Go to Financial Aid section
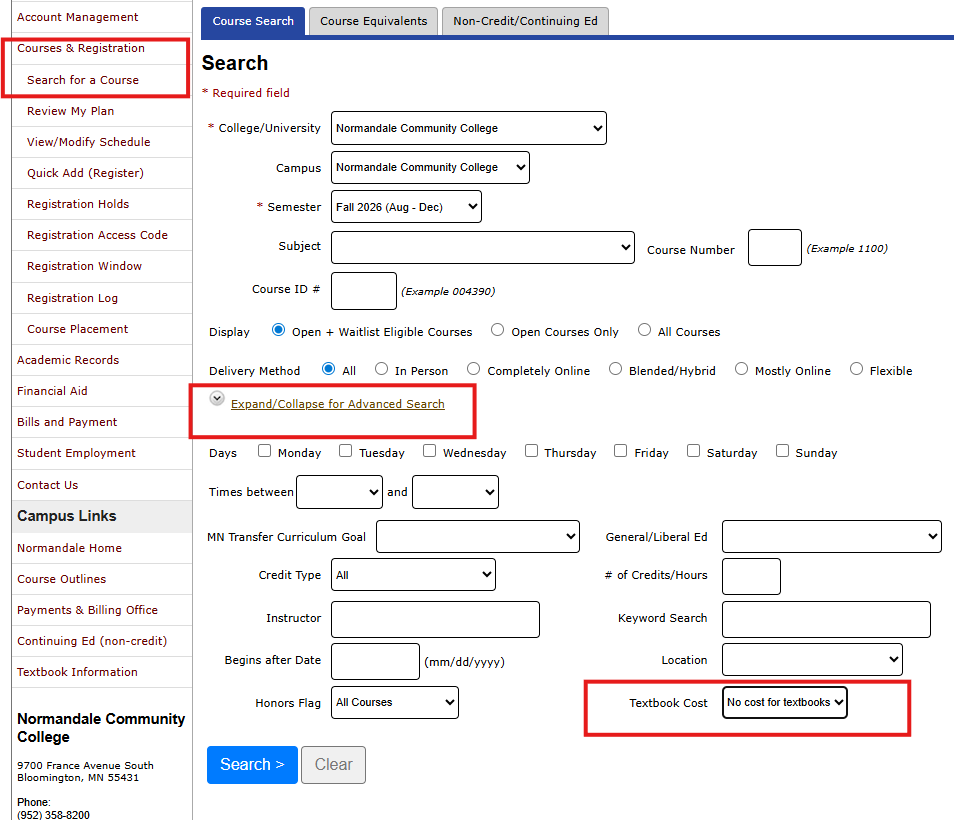The height and width of the screenshot is (820, 954). point(52,390)
